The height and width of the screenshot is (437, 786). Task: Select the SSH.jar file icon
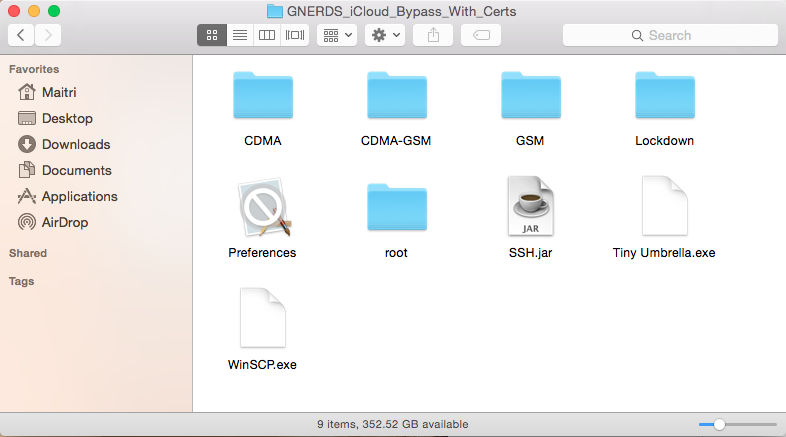pos(531,205)
